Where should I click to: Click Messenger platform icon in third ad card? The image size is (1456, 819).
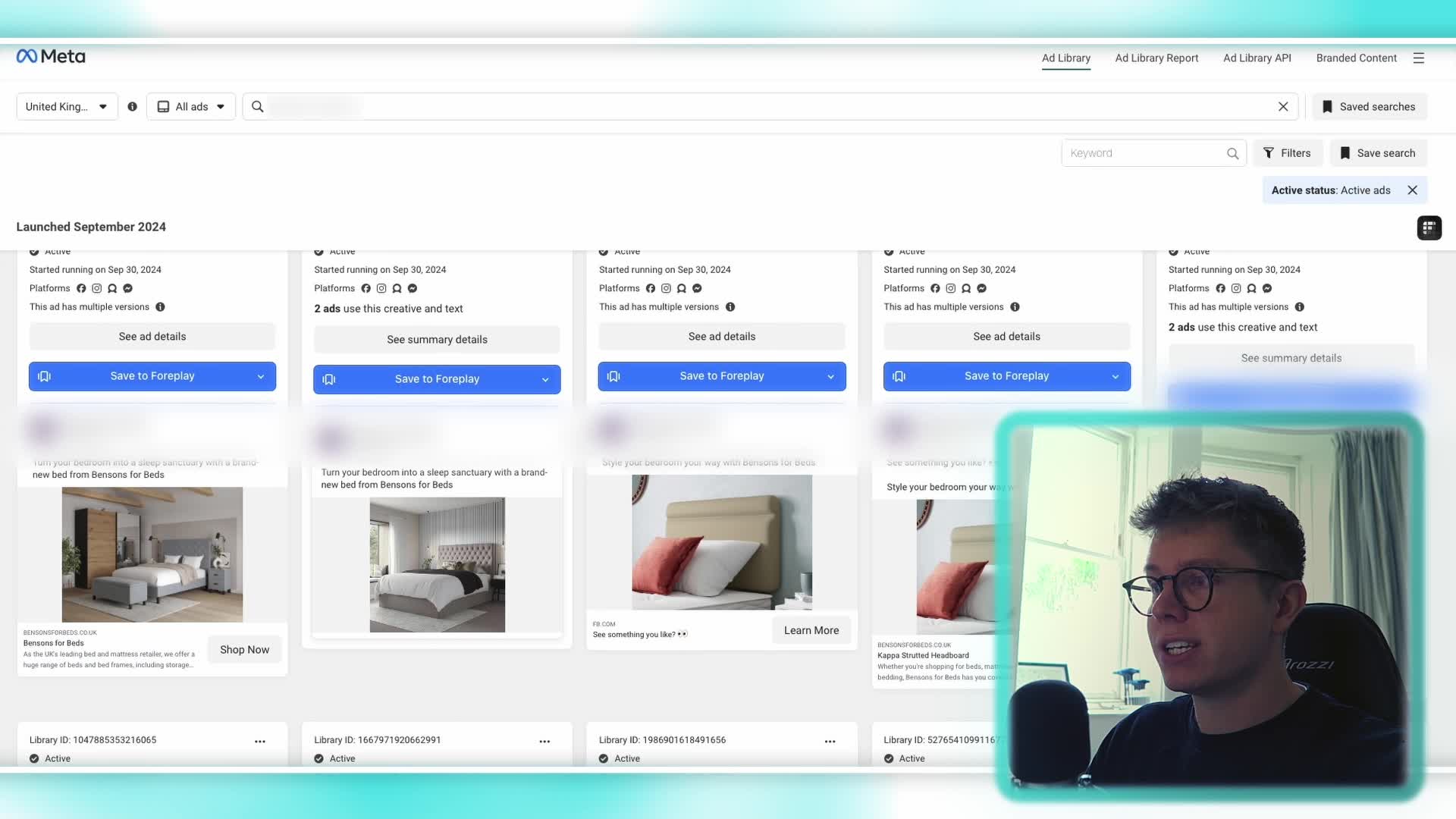pos(697,288)
